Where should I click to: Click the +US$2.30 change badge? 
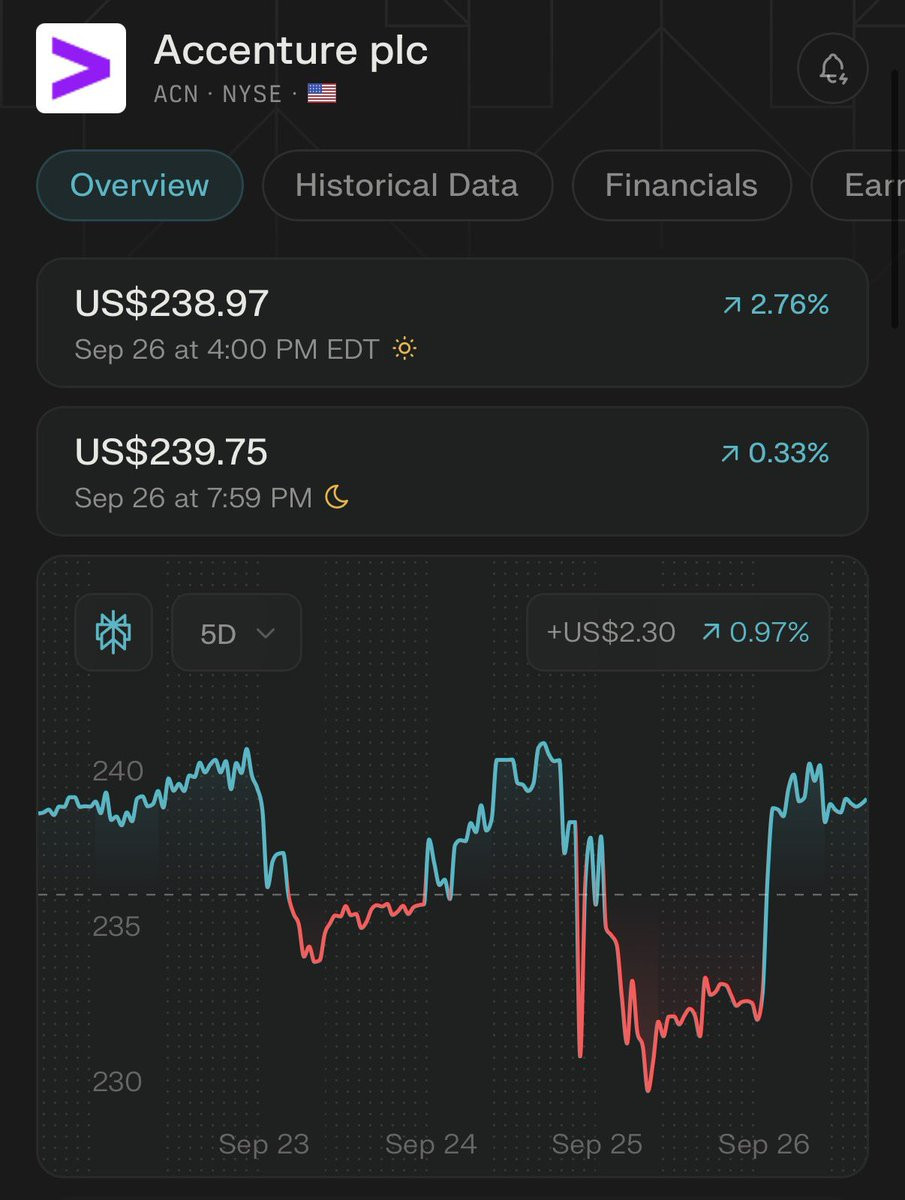click(611, 632)
